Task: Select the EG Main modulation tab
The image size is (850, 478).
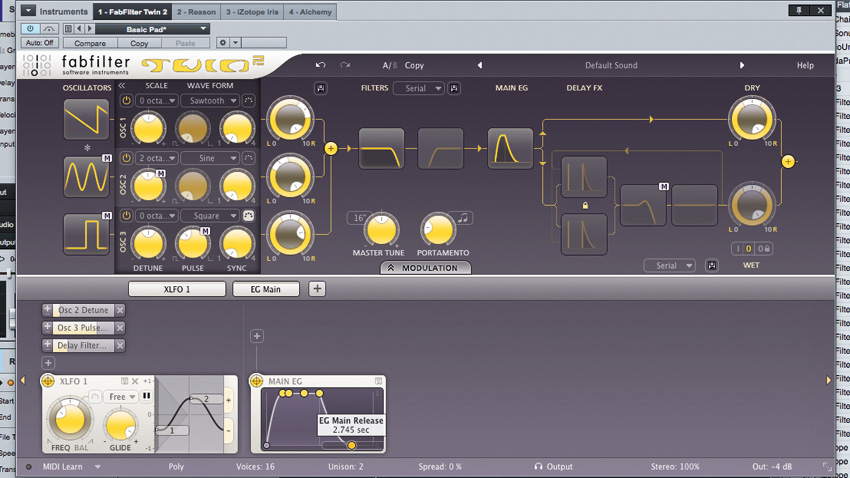Action: click(266, 289)
